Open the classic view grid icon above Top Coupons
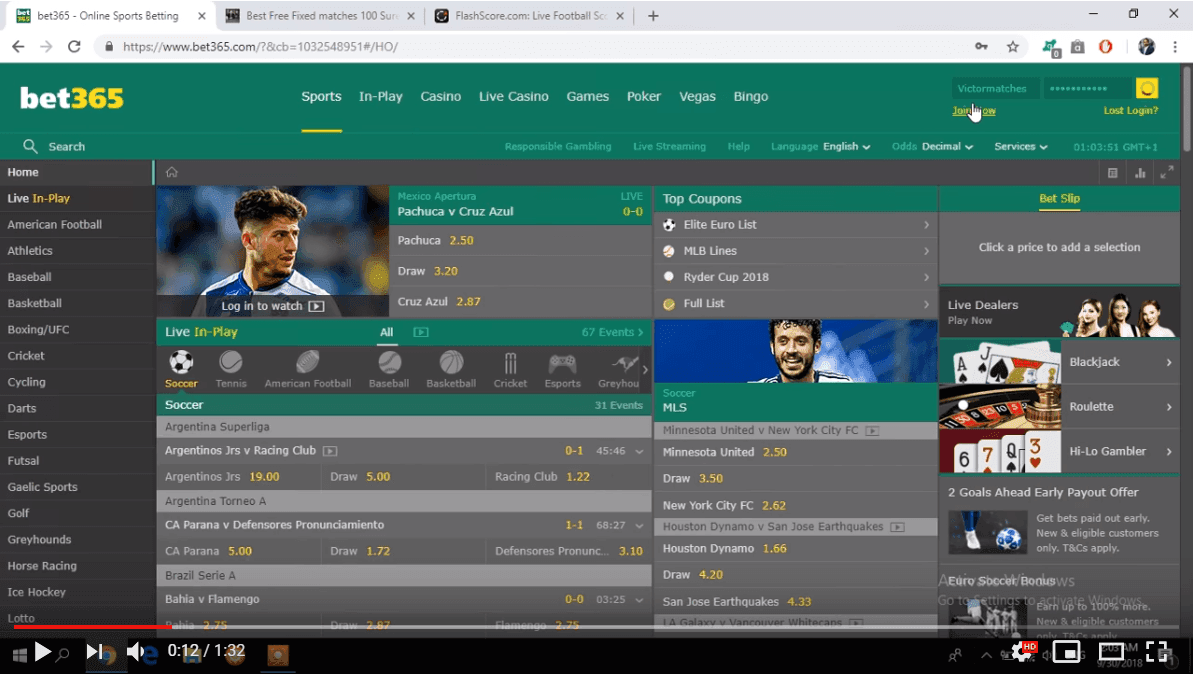 (1112, 172)
